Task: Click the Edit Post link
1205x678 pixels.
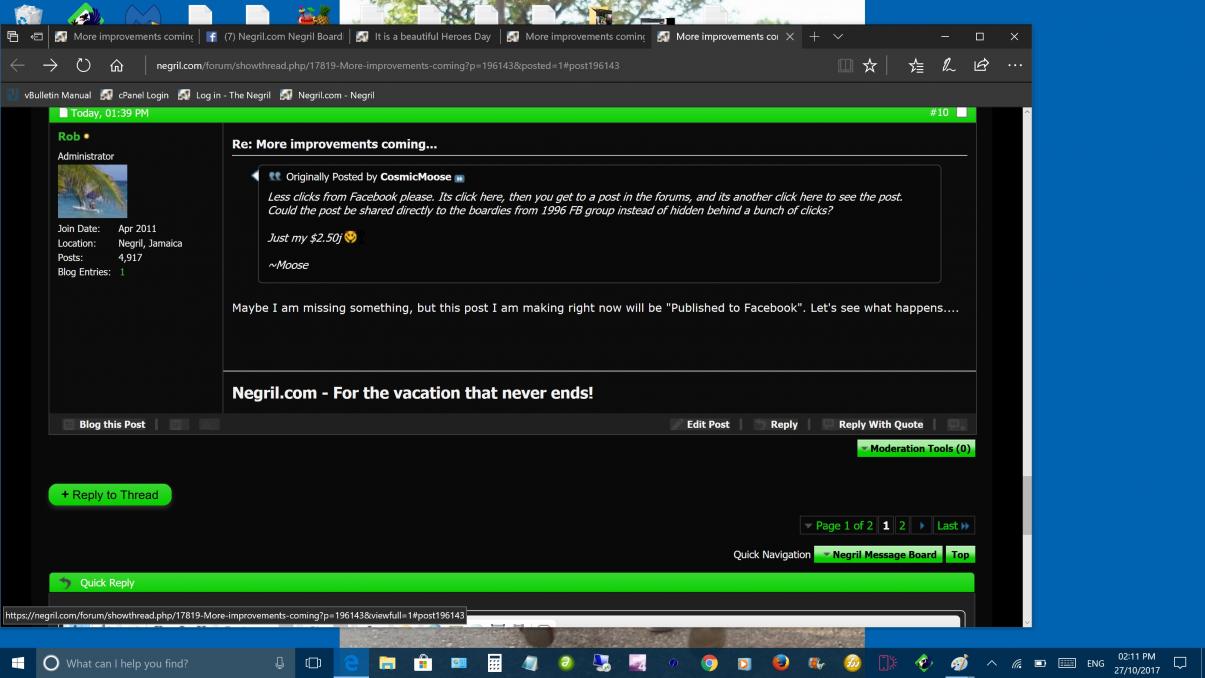Action: pyautogui.click(x=700, y=425)
